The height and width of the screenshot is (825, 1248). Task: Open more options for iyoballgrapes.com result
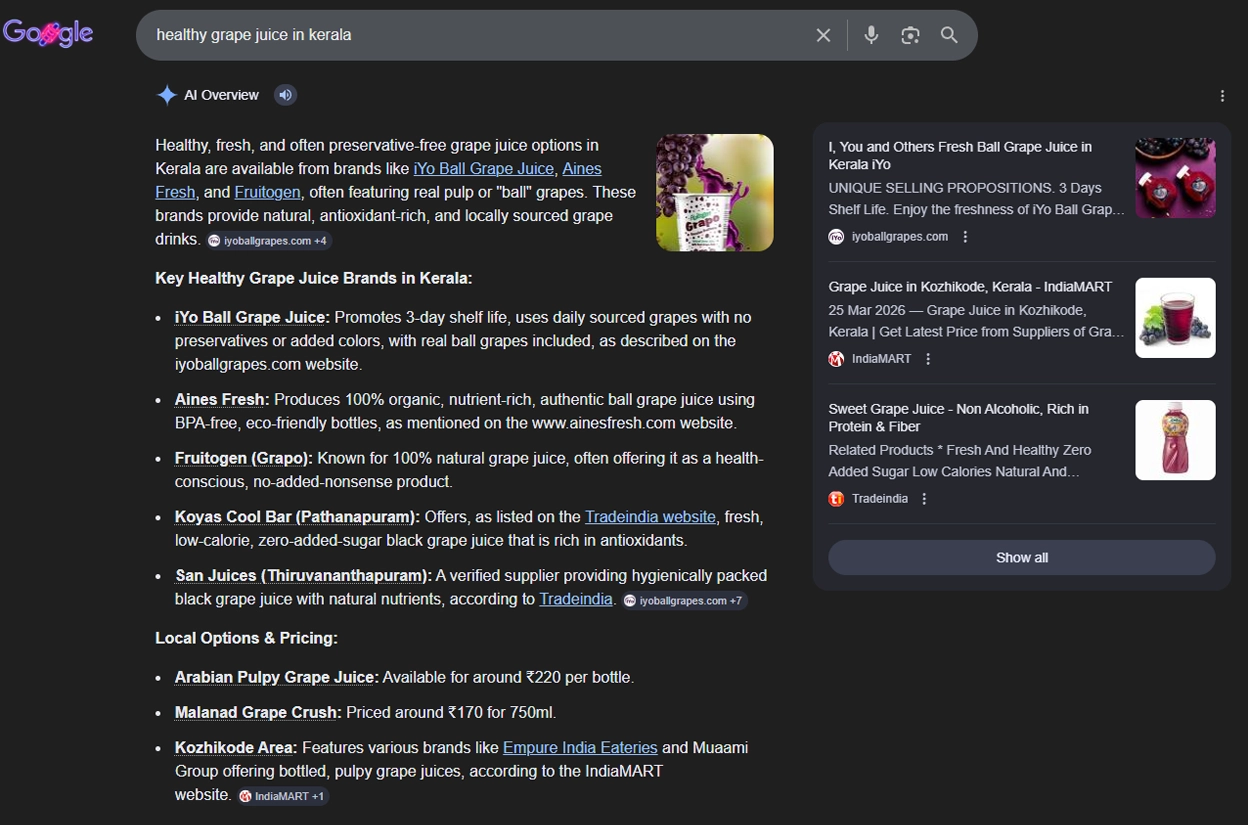965,237
